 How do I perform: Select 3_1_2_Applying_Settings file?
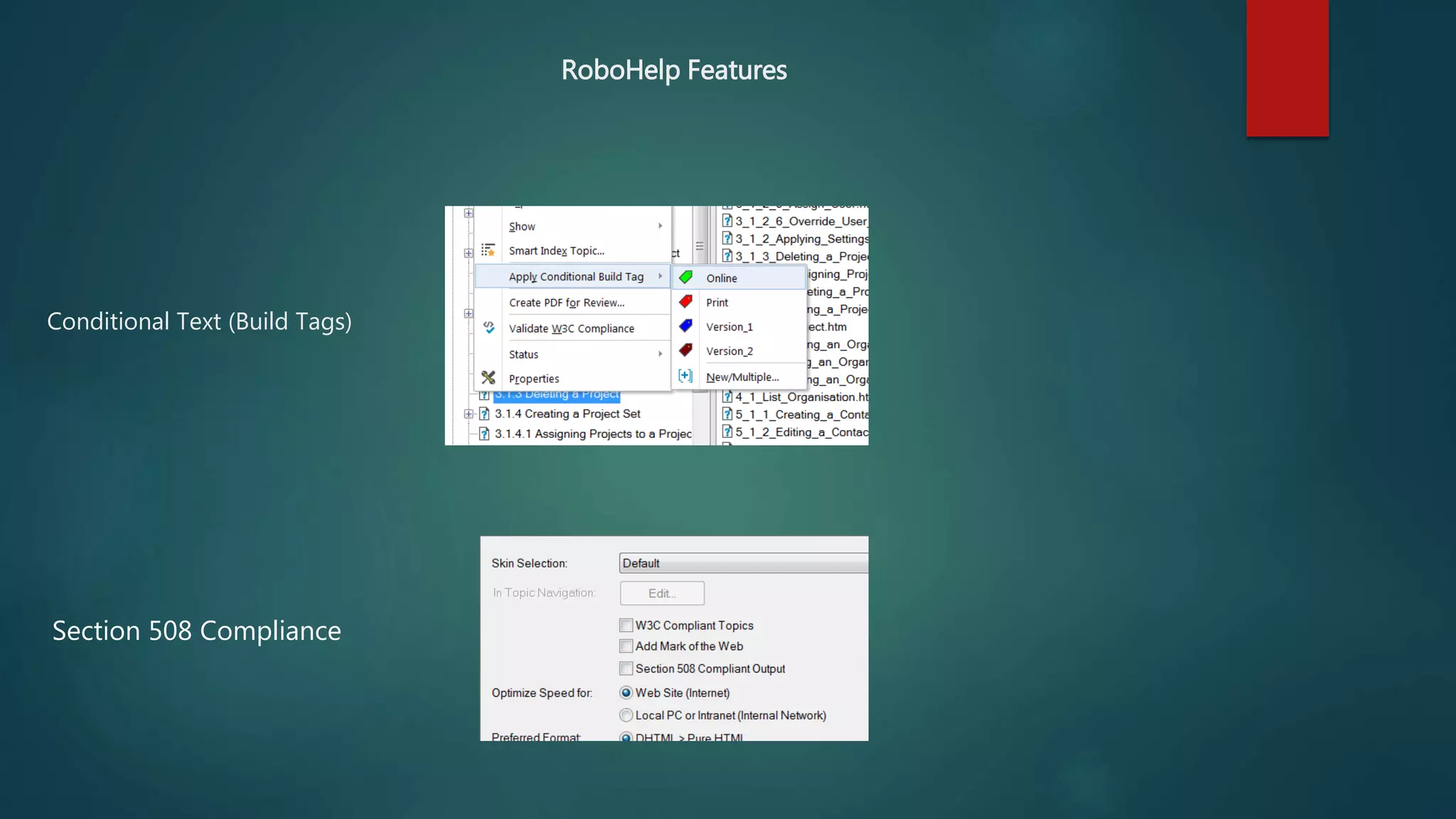click(801, 239)
